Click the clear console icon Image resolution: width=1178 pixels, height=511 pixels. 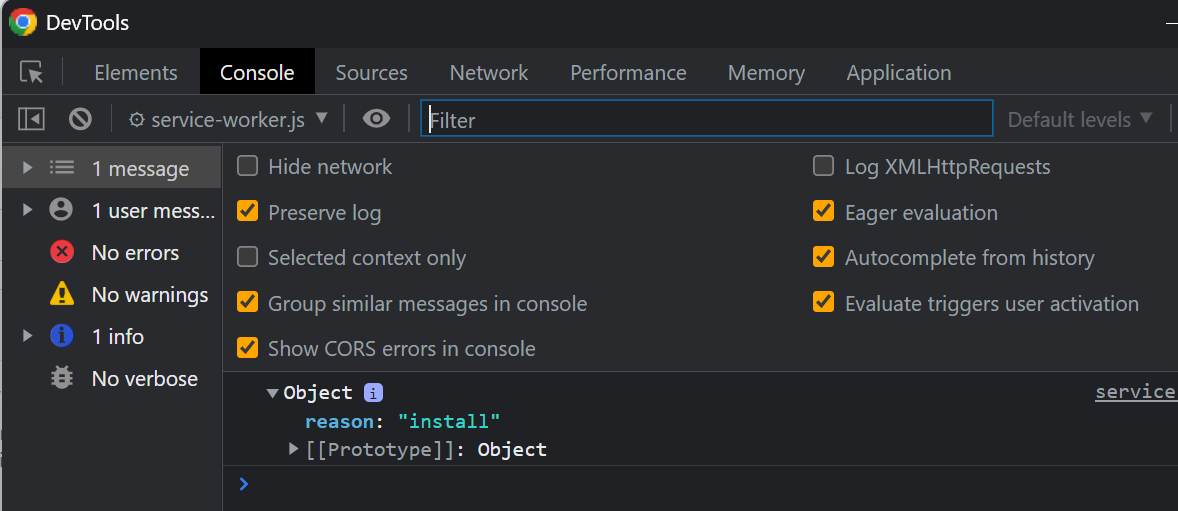(81, 119)
